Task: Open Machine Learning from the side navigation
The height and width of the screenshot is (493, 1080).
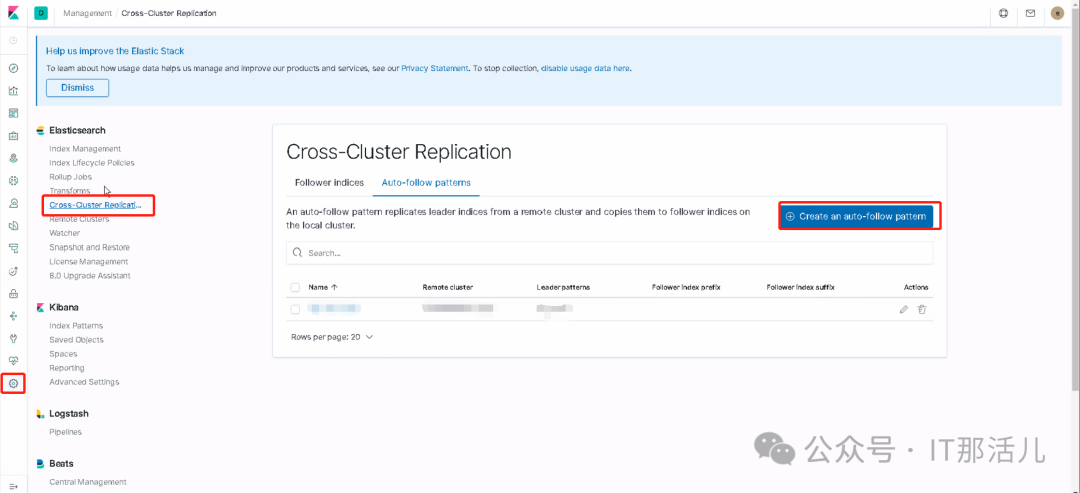Action: pos(13,180)
